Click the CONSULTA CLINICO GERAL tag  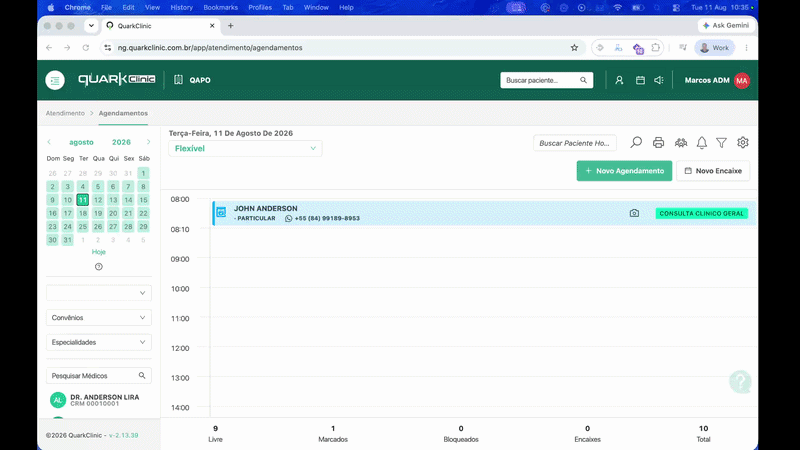coord(702,213)
